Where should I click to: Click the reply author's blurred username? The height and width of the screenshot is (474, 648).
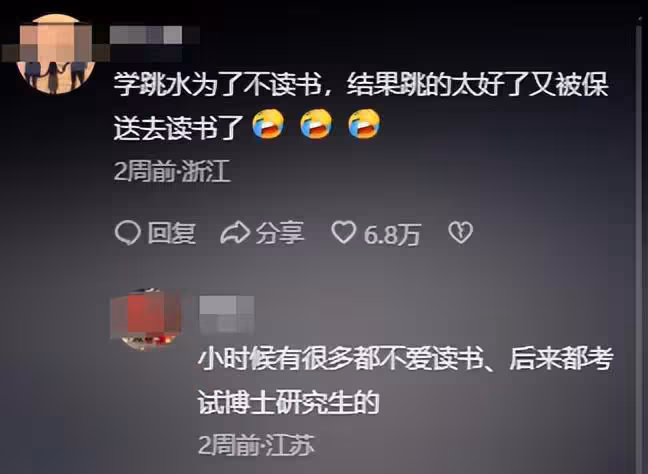227,314
